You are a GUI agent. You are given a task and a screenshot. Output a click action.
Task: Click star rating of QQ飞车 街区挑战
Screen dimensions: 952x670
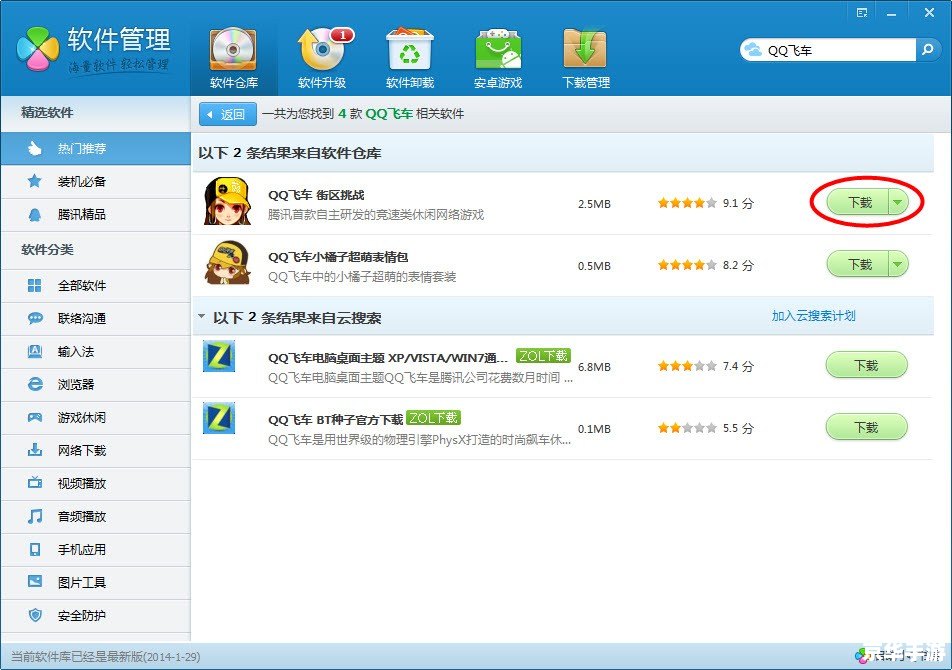686,203
